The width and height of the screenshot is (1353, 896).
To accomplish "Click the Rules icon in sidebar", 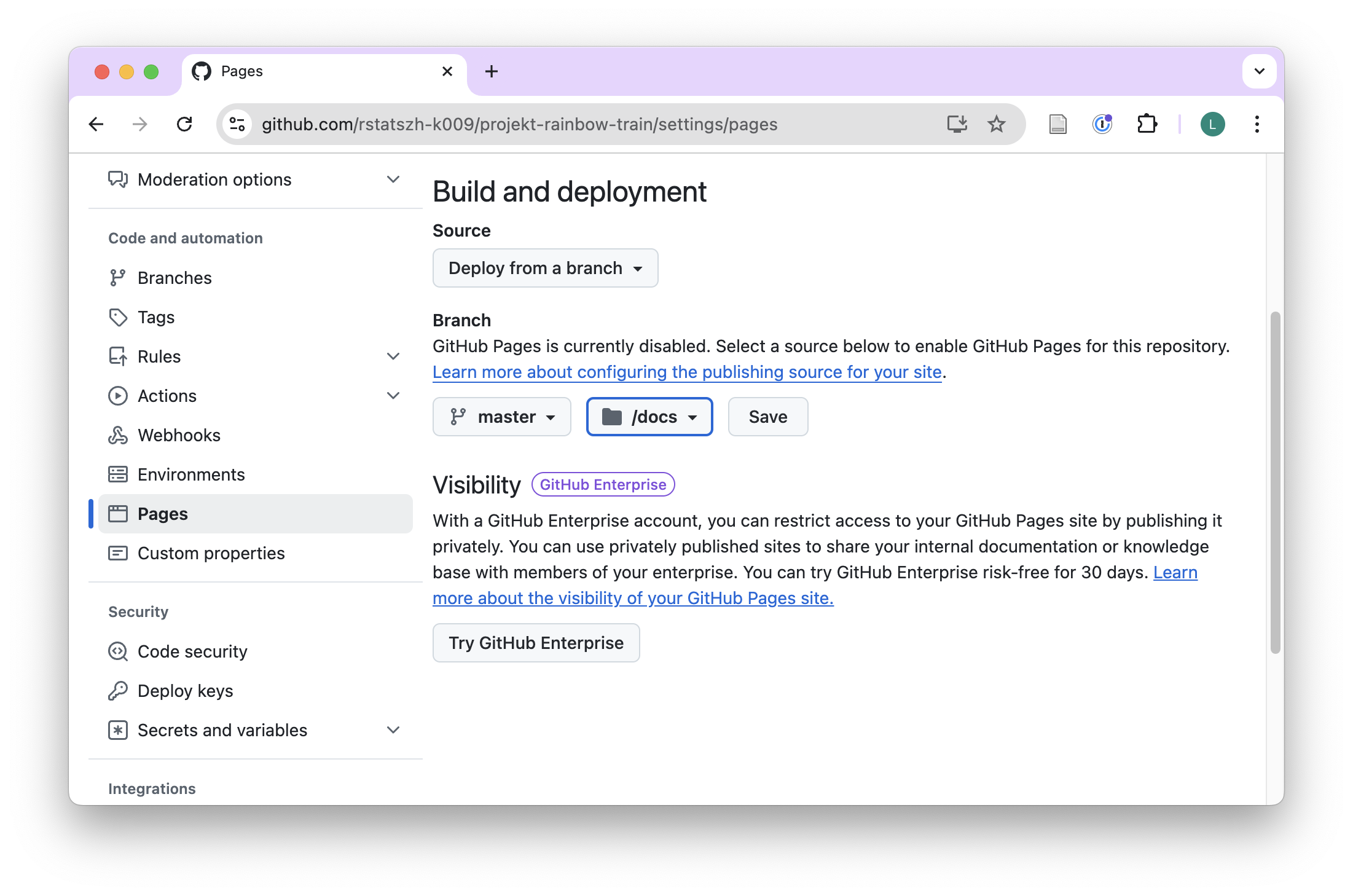I will pos(118,356).
